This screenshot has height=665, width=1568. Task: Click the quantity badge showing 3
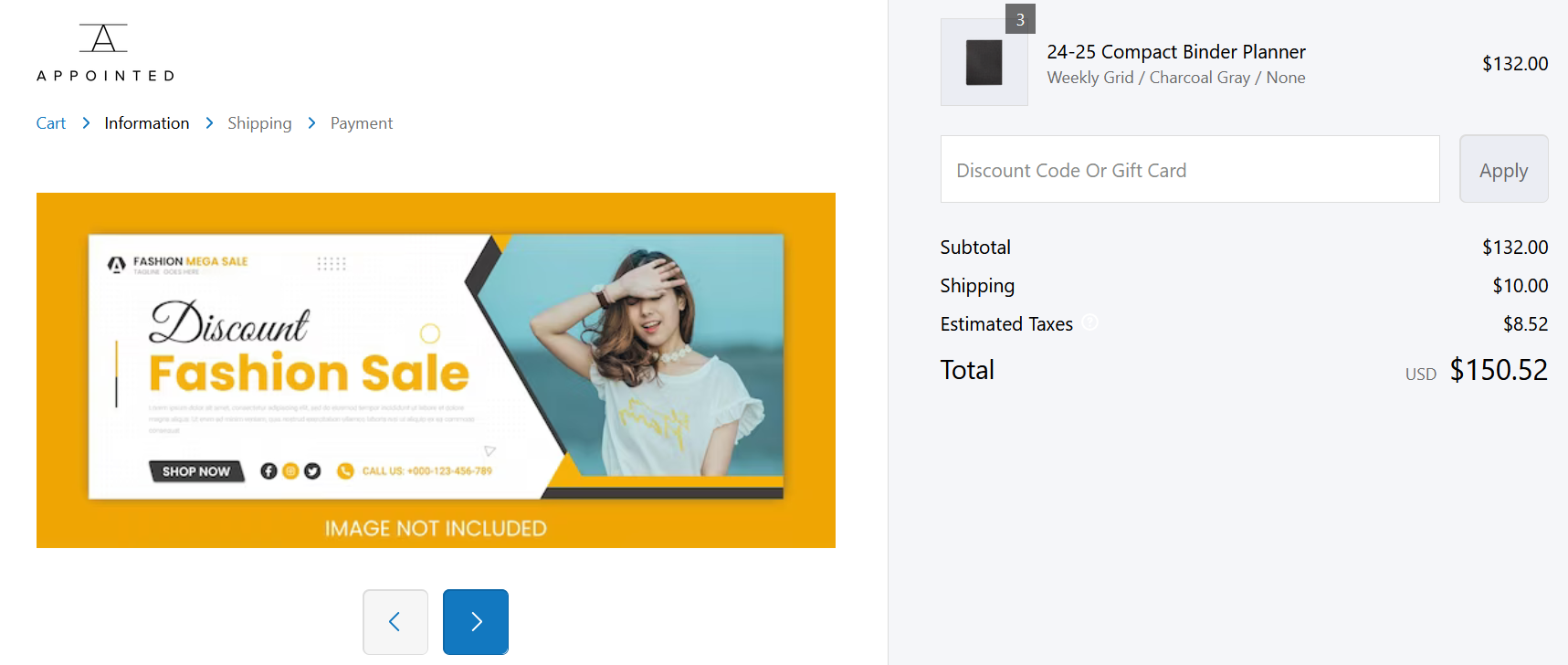pos(1020,19)
